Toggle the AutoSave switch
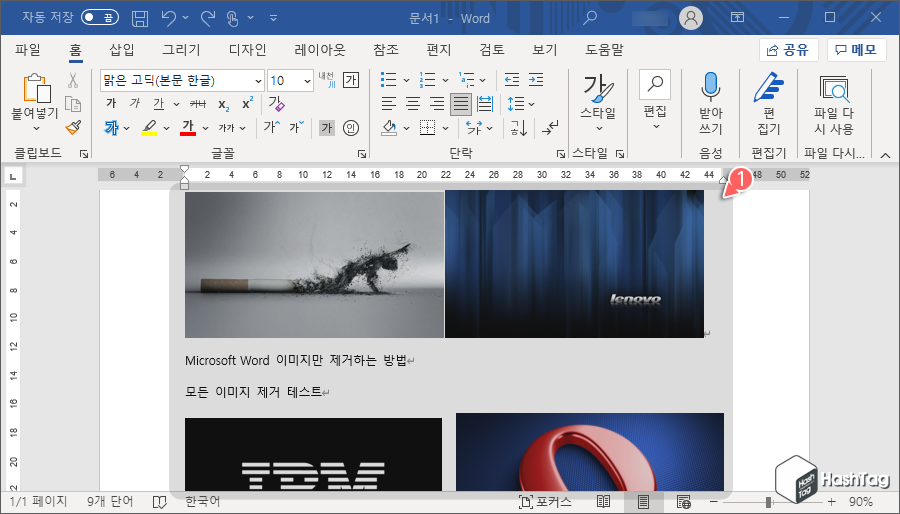This screenshot has height=514, width=900. (99, 18)
